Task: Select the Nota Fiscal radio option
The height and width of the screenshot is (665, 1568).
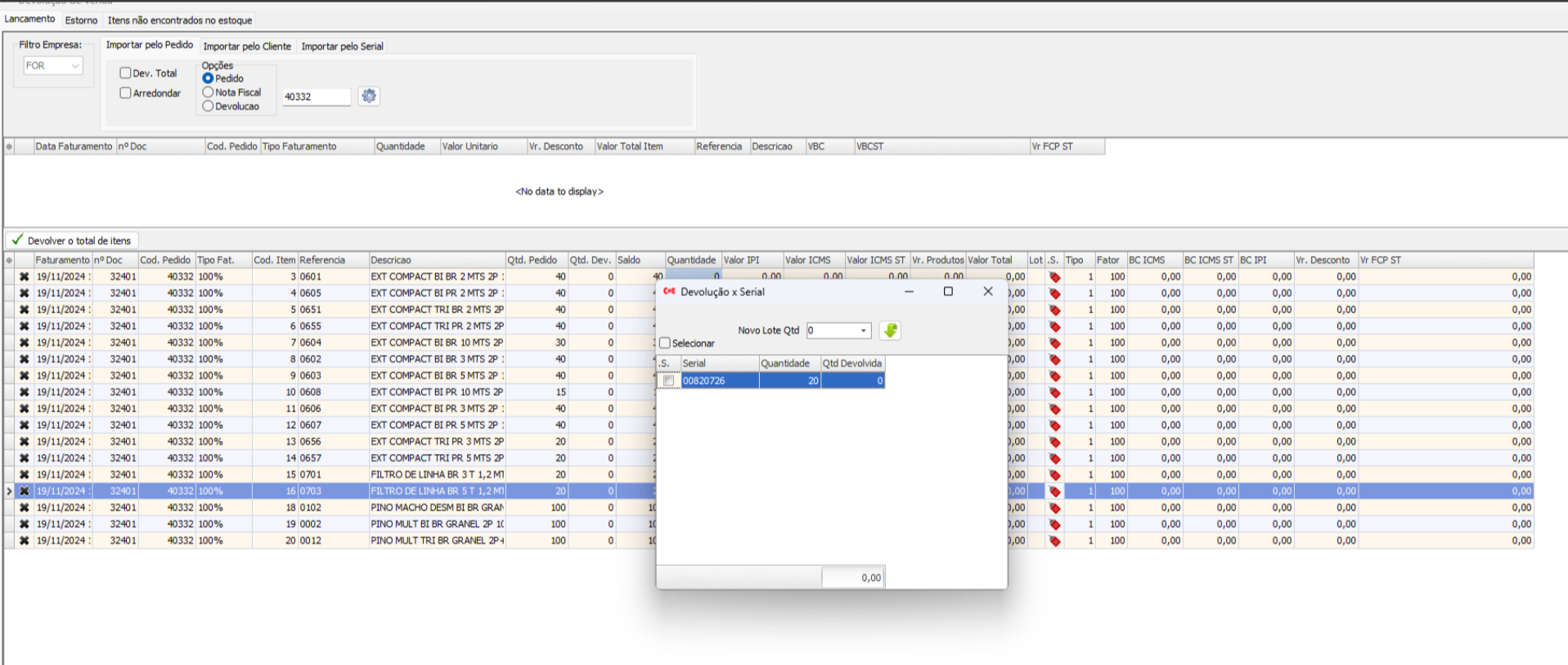Action: 208,92
